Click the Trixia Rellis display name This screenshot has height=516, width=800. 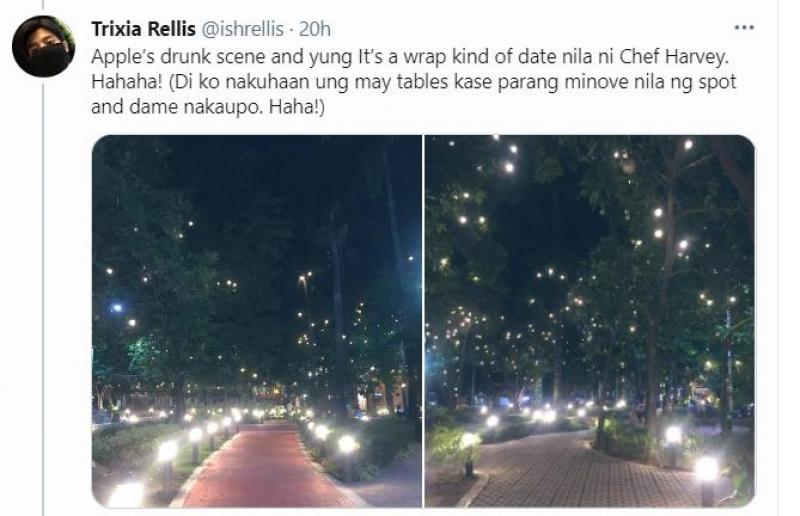(143, 29)
